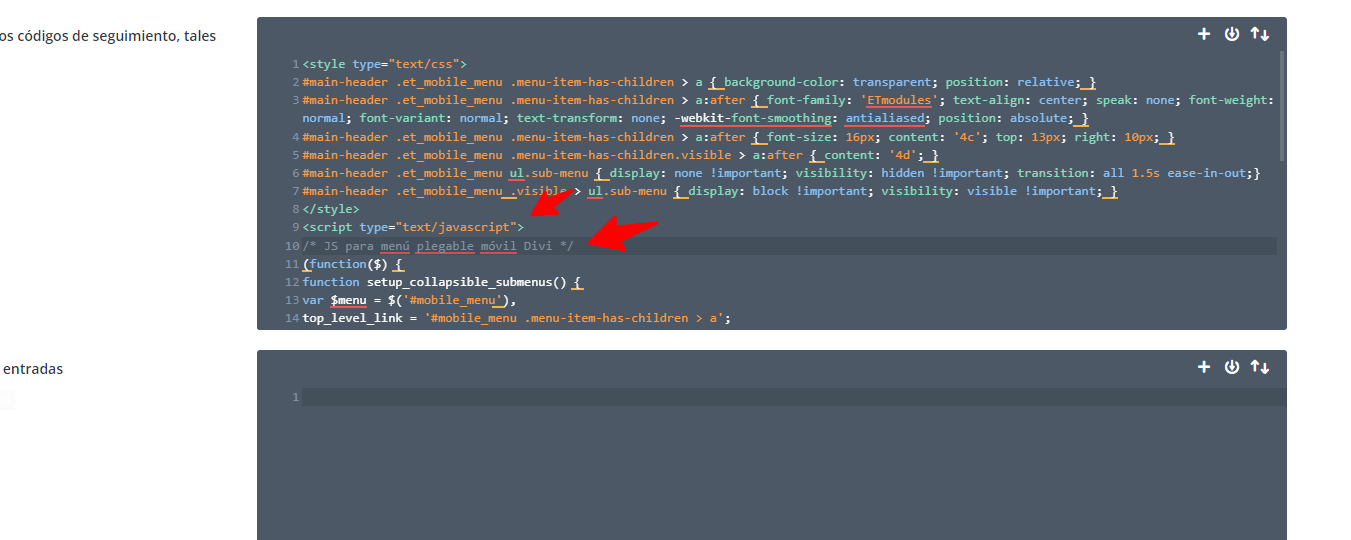Click up-down arrows icon of the bottom editor
1351x540 pixels.
click(x=1260, y=367)
